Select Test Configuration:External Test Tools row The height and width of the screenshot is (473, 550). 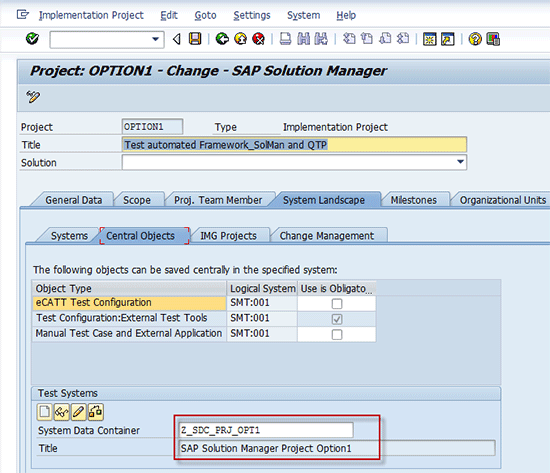[129, 318]
